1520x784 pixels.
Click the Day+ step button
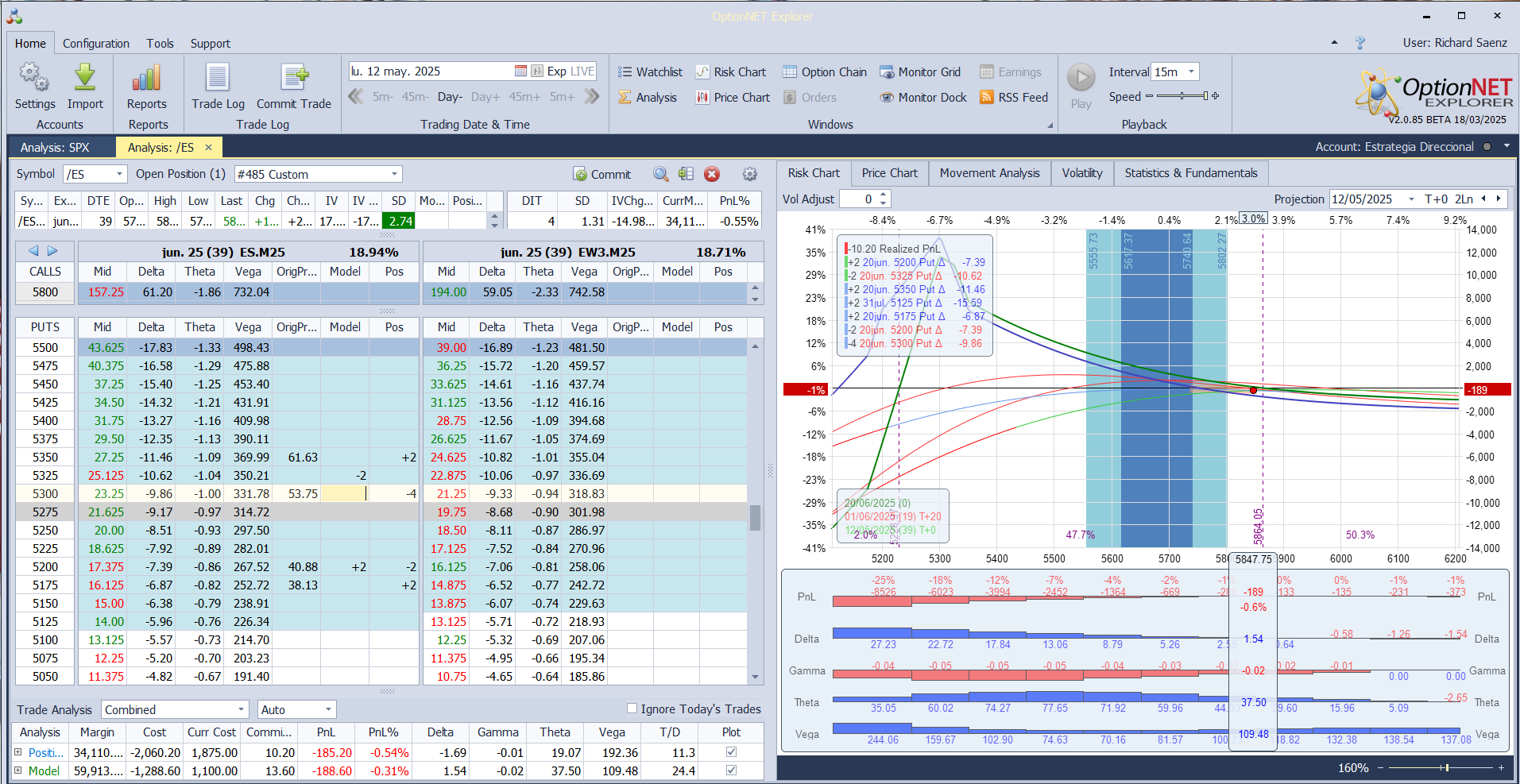click(485, 97)
